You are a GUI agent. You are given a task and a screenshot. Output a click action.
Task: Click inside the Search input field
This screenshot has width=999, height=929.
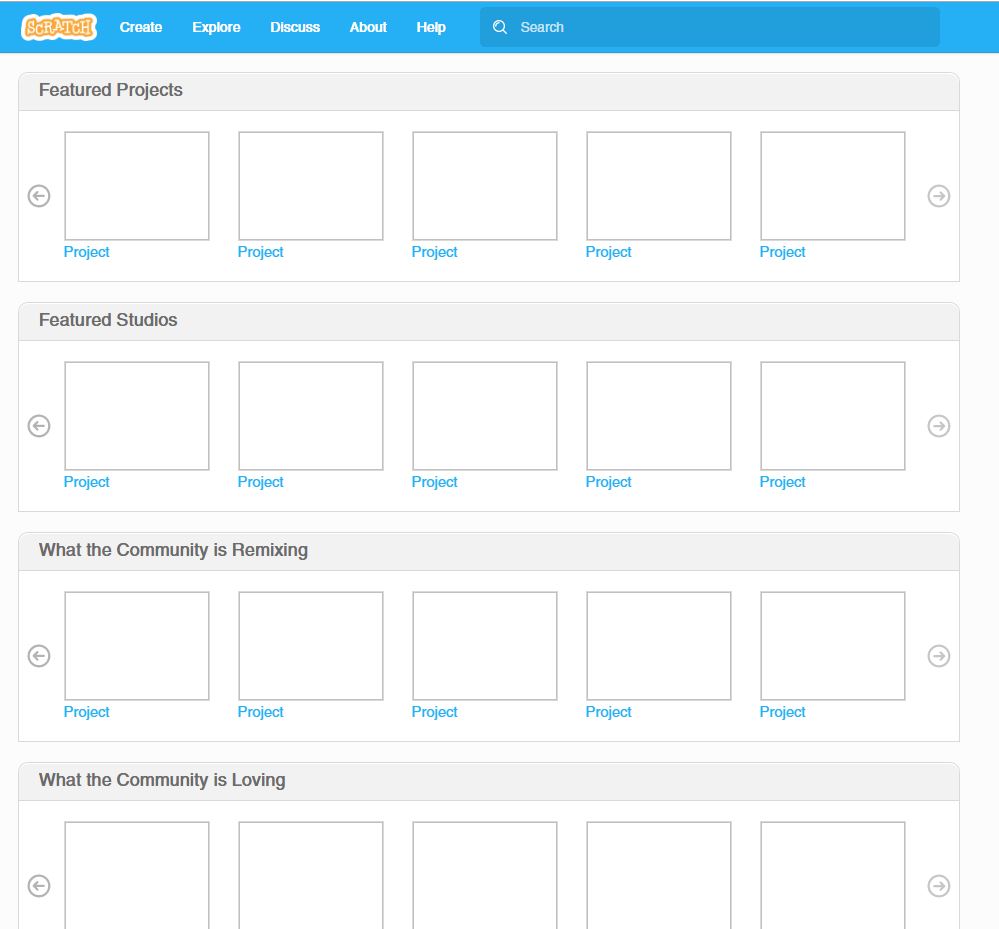click(x=720, y=27)
